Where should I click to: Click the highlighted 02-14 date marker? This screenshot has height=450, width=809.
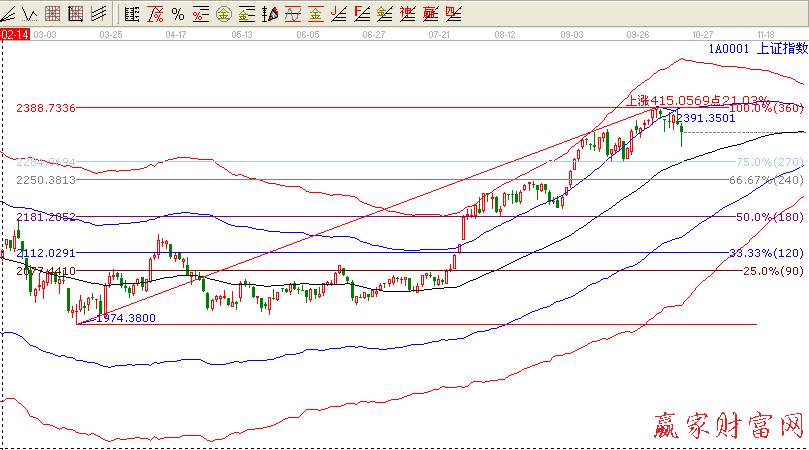13,34
